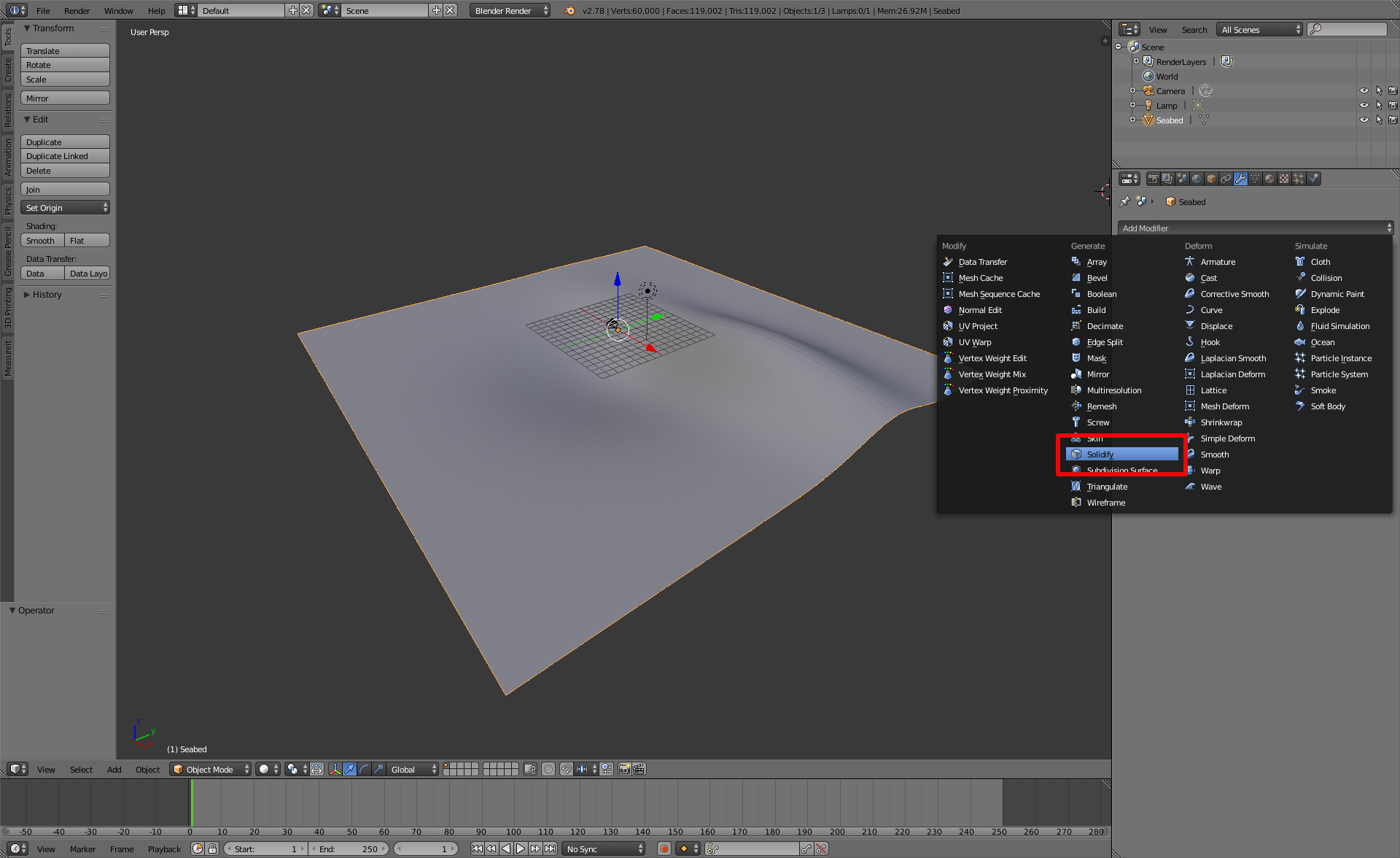Open the Constraints properties tab chain icon
This screenshot has width=1400, height=858.
coord(1226,179)
